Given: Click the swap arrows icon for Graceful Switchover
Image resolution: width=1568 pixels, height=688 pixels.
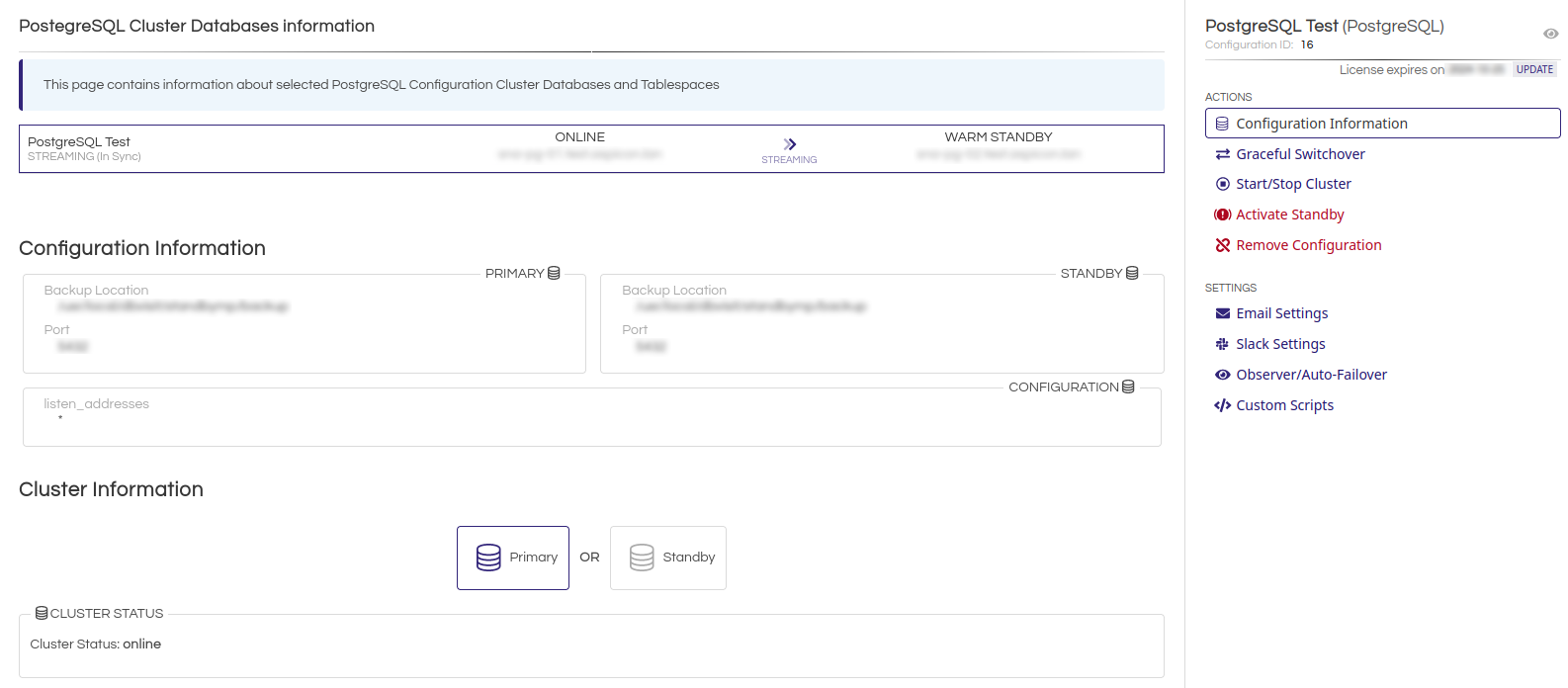Looking at the screenshot, I should [x=1222, y=154].
